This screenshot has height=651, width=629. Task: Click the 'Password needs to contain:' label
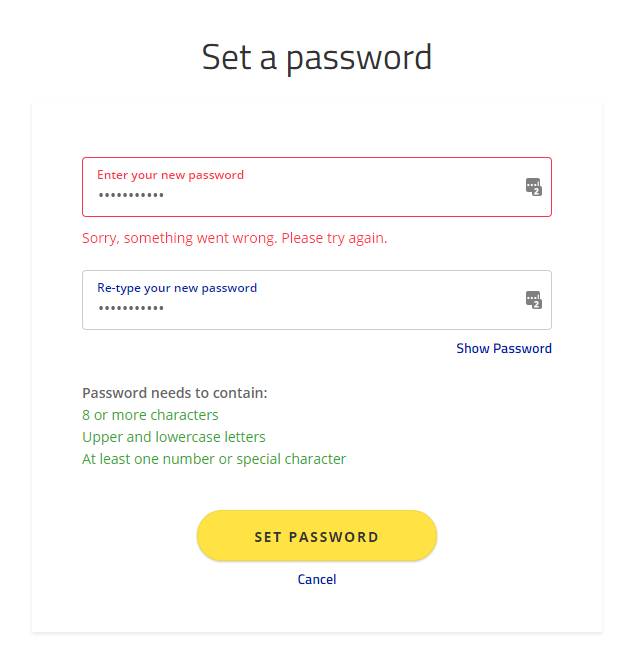pyautogui.click(x=175, y=393)
